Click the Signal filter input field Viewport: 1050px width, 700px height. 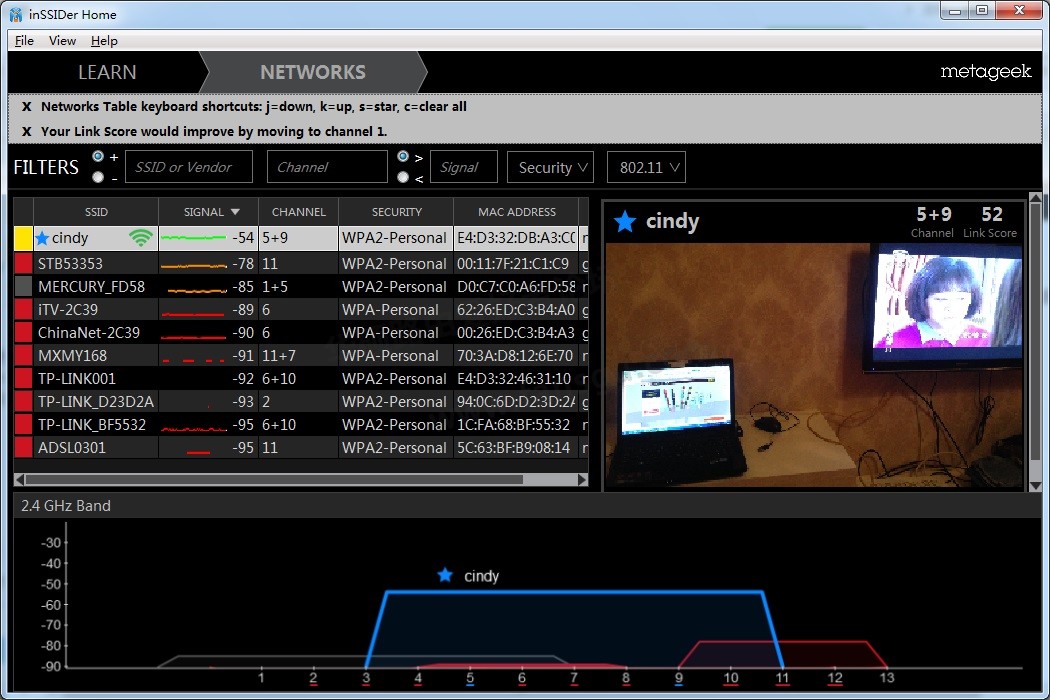click(x=463, y=167)
